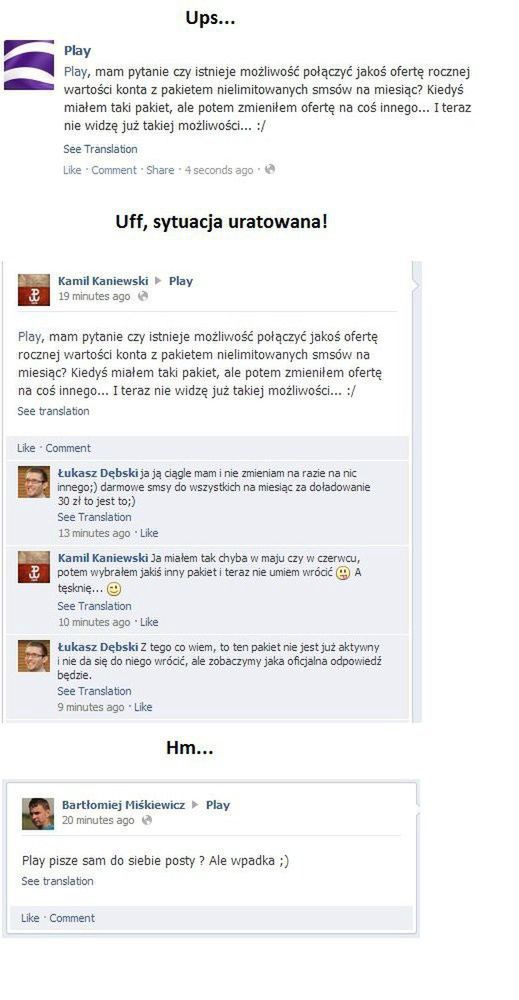Click the globe icon beside '19 minutes ago'
The width and height of the screenshot is (519, 1000).
[x=143, y=297]
